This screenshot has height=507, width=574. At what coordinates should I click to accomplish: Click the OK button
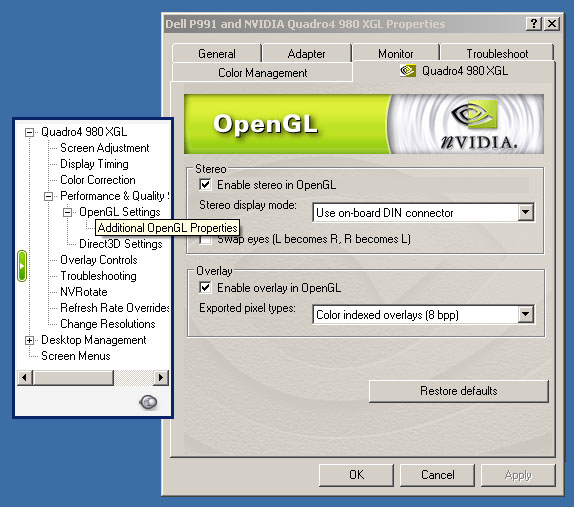tap(356, 475)
